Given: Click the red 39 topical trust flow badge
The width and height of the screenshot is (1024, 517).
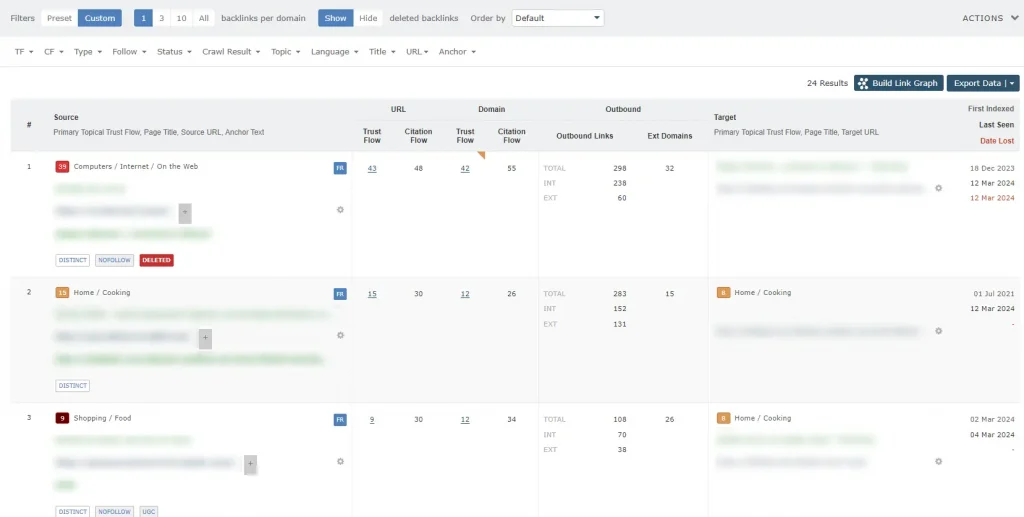Looking at the screenshot, I should (x=62, y=167).
